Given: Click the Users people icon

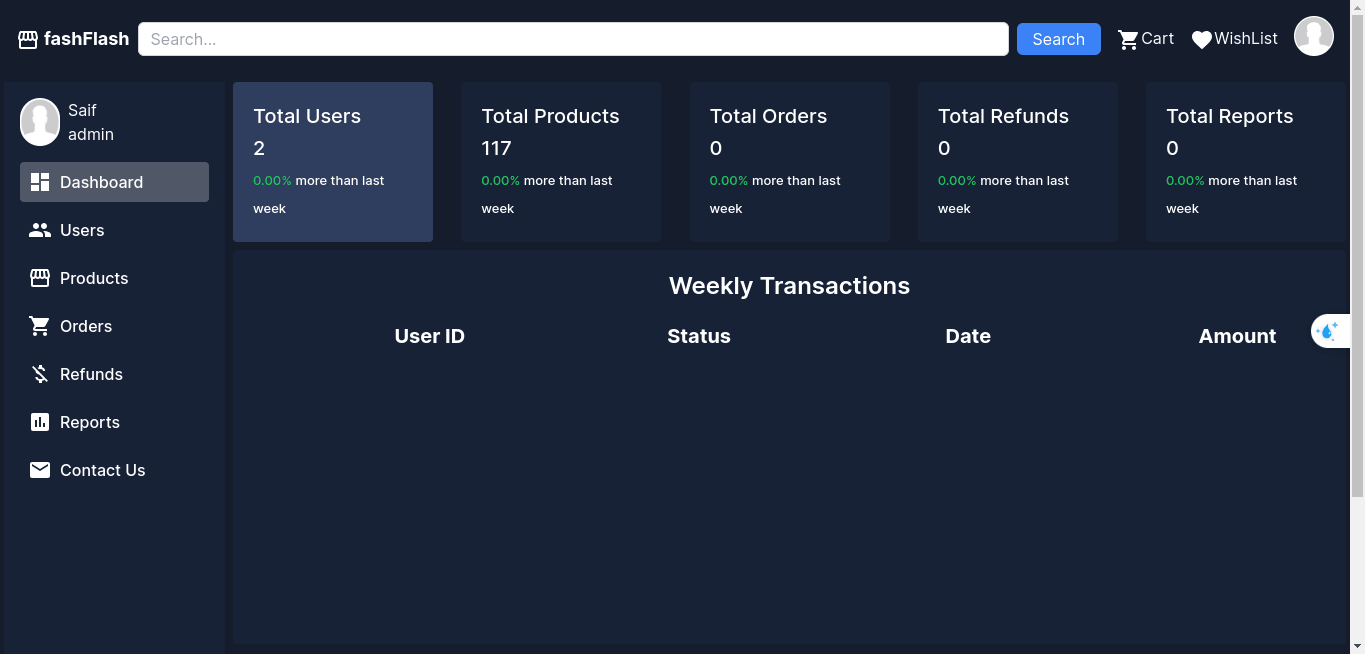Looking at the screenshot, I should (x=40, y=230).
